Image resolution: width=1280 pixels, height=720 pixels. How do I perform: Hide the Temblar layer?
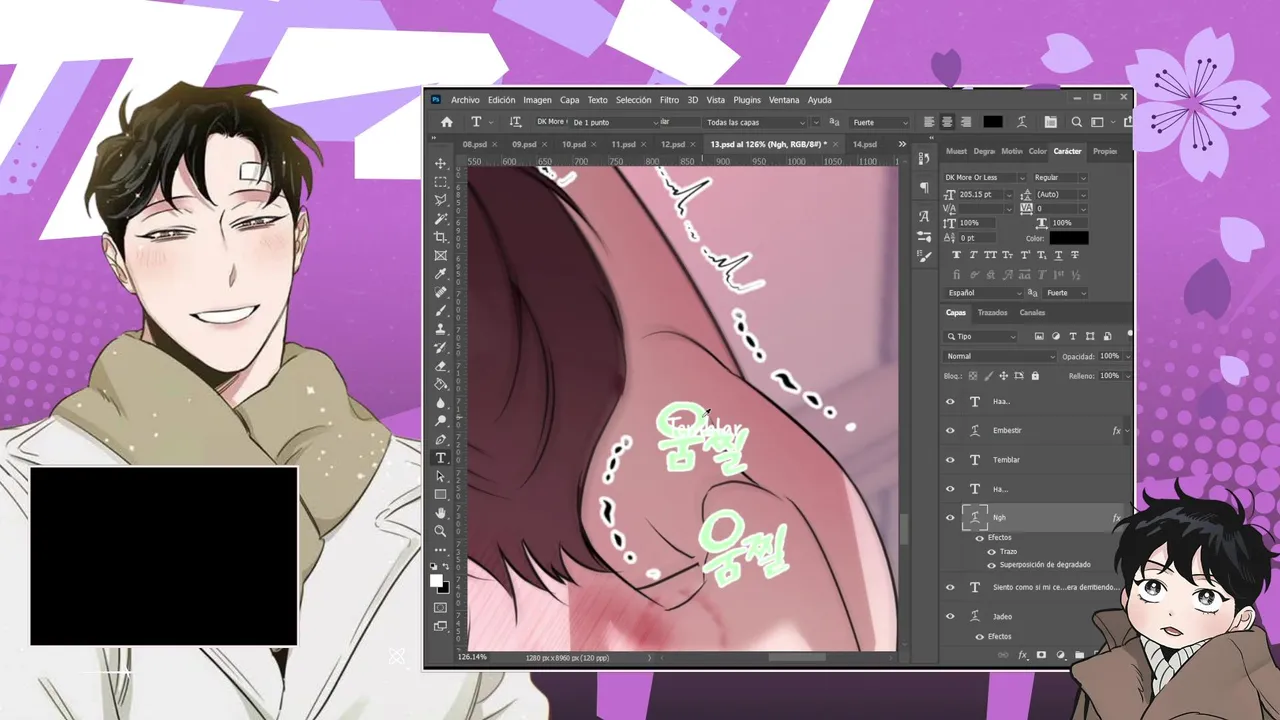[x=950, y=460]
